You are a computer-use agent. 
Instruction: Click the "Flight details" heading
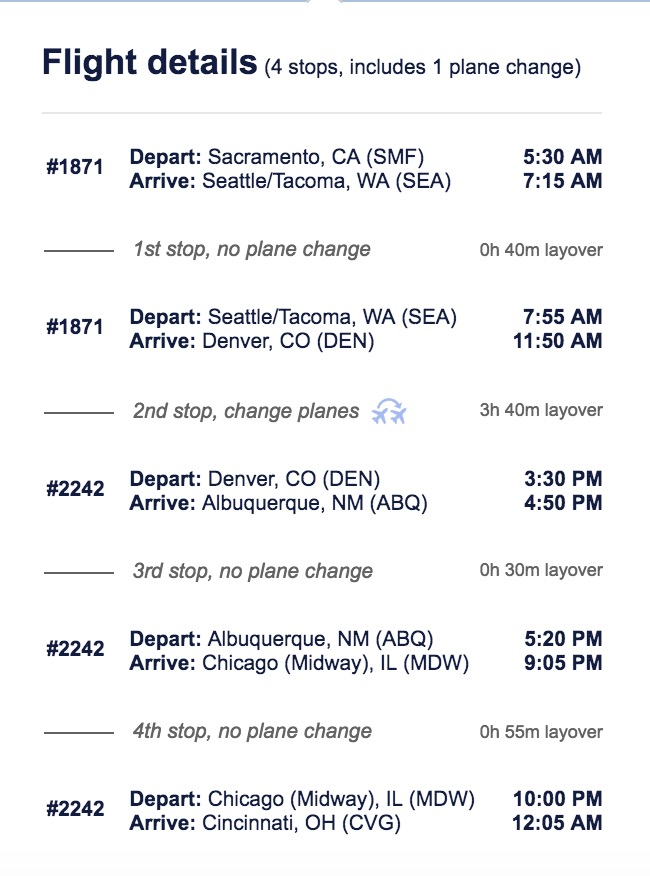149,63
